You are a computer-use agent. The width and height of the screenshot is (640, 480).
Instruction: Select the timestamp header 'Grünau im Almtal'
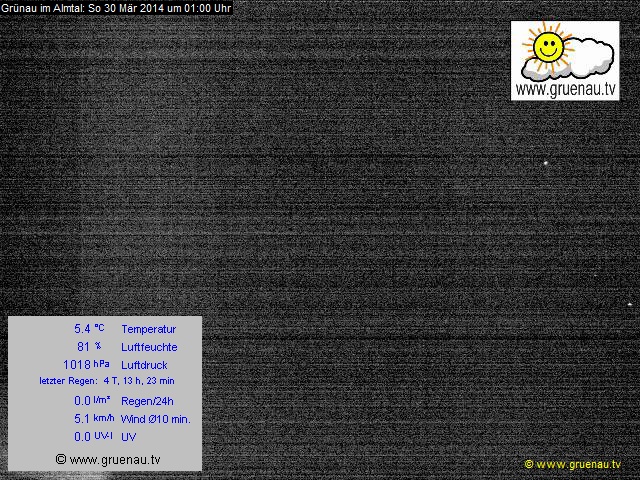point(116,8)
